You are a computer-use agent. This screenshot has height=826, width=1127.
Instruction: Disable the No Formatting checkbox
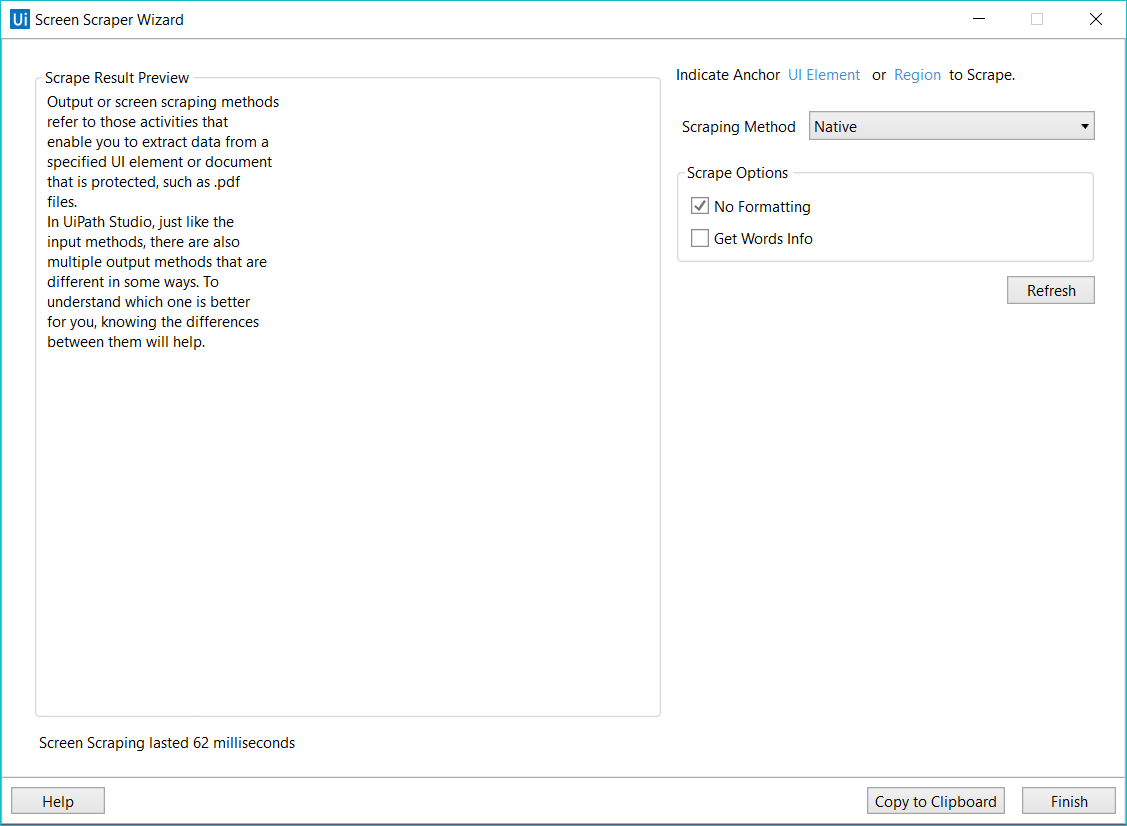click(x=700, y=207)
